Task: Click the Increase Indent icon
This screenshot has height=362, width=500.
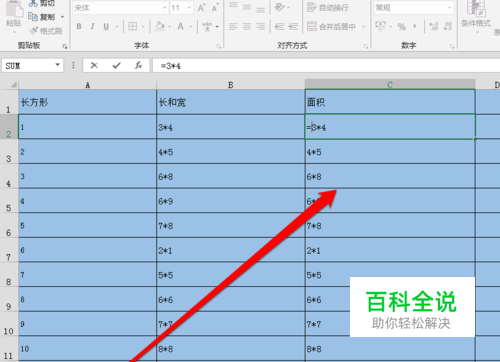Action: click(293, 26)
